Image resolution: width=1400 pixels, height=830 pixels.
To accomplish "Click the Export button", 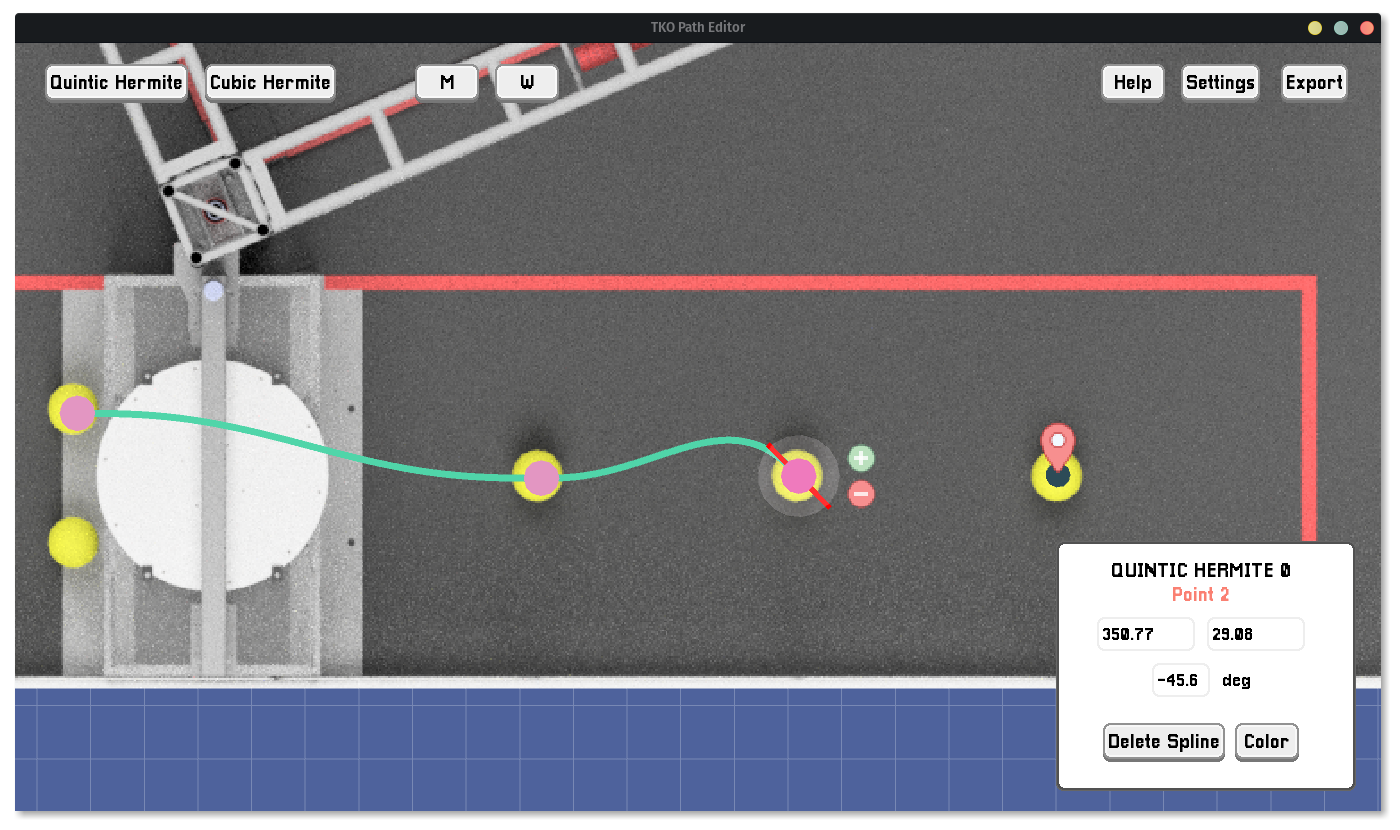I will 1314,82.
